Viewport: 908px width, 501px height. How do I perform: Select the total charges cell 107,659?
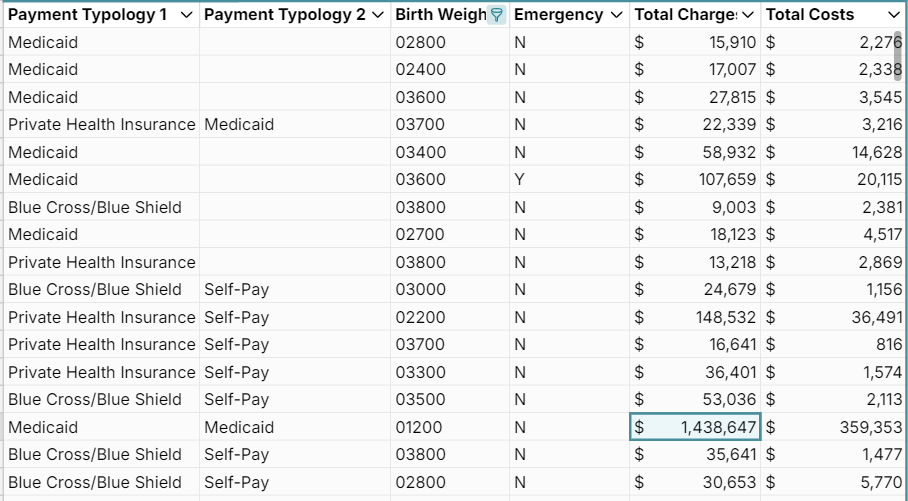coord(695,180)
